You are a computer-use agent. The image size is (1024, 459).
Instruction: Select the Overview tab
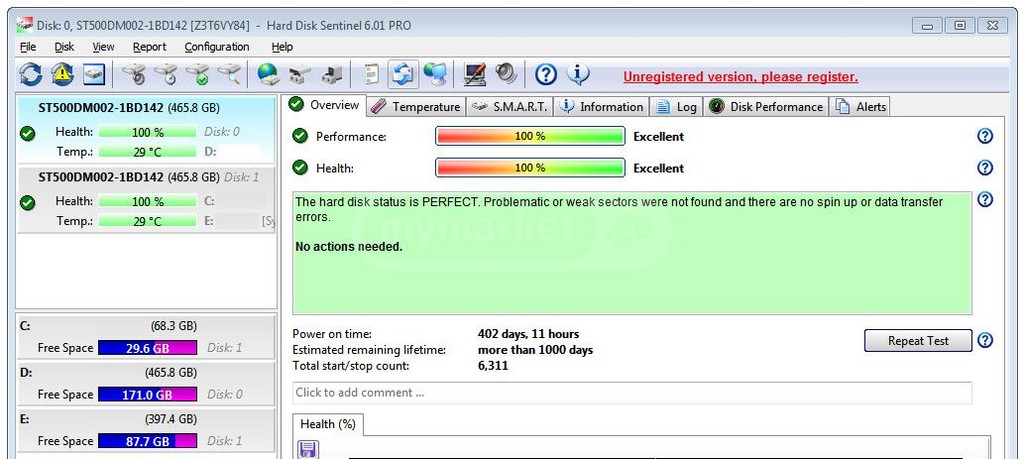coord(325,105)
